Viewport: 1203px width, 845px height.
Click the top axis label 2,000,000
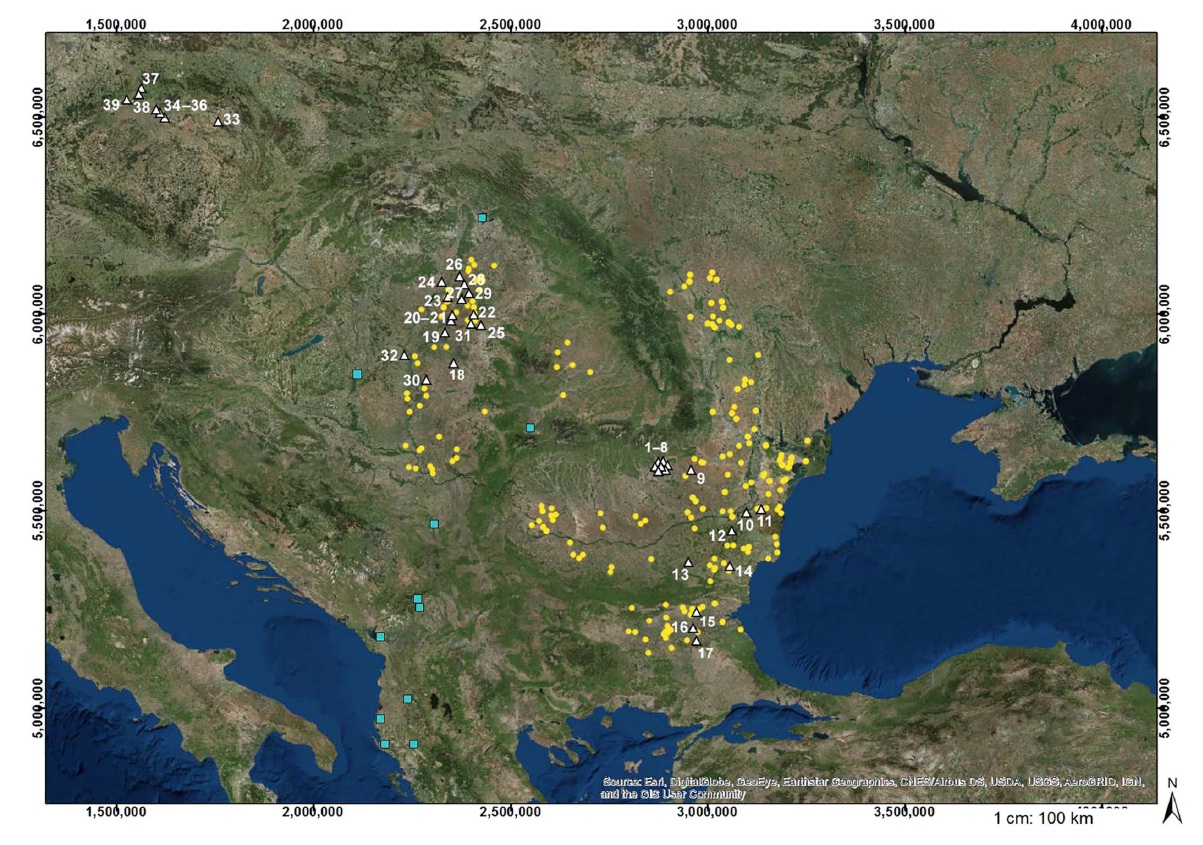point(312,24)
